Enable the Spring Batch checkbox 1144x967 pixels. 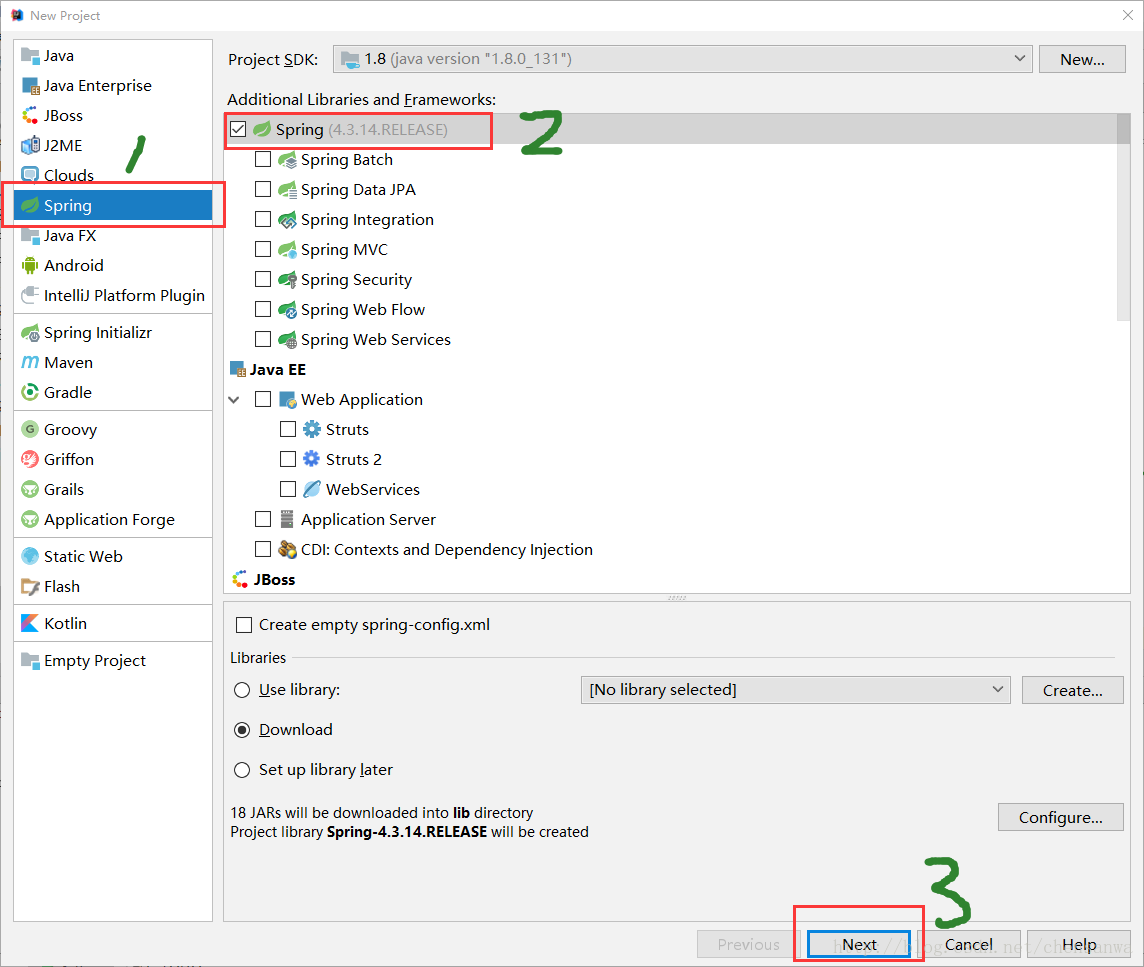tap(263, 159)
